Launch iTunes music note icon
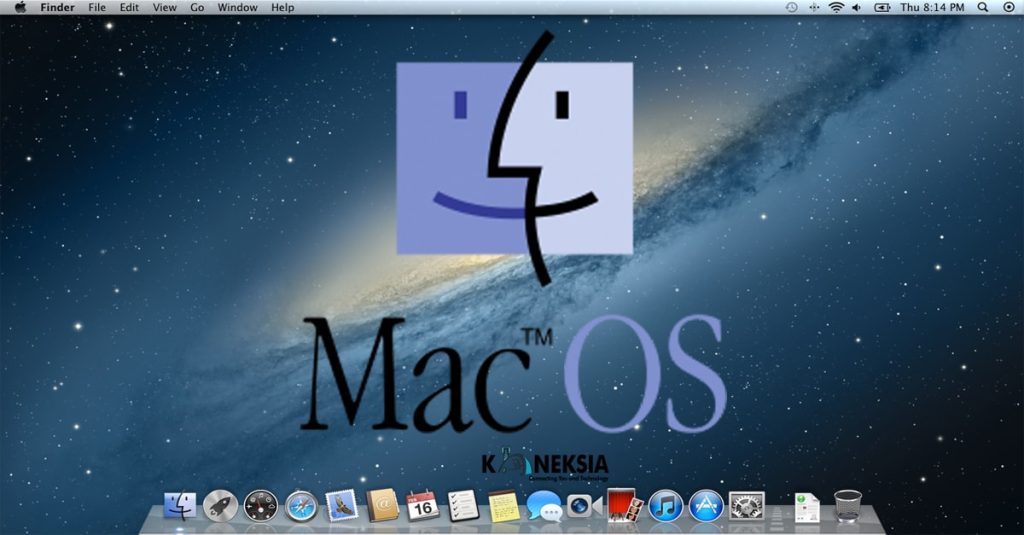This screenshot has height=535, width=1024. point(665,506)
